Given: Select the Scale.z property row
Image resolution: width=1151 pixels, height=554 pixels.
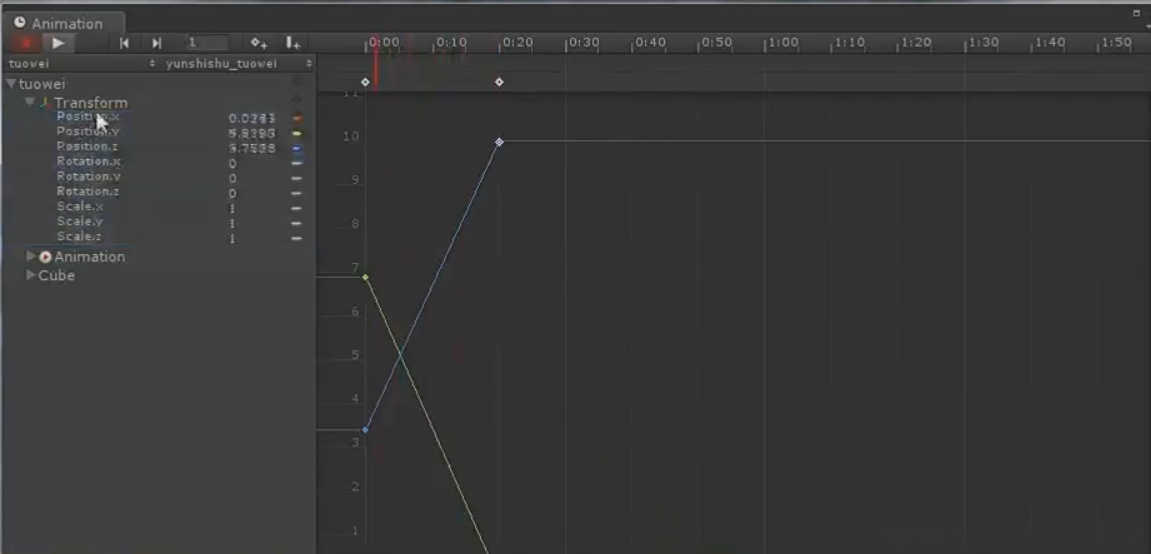Looking at the screenshot, I should (x=160, y=237).
